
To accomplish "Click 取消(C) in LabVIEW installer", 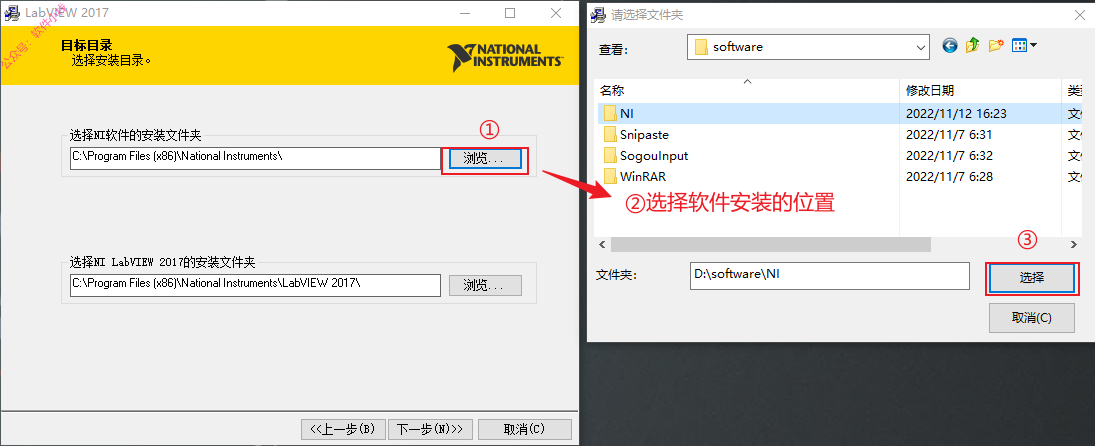I will 524,429.
